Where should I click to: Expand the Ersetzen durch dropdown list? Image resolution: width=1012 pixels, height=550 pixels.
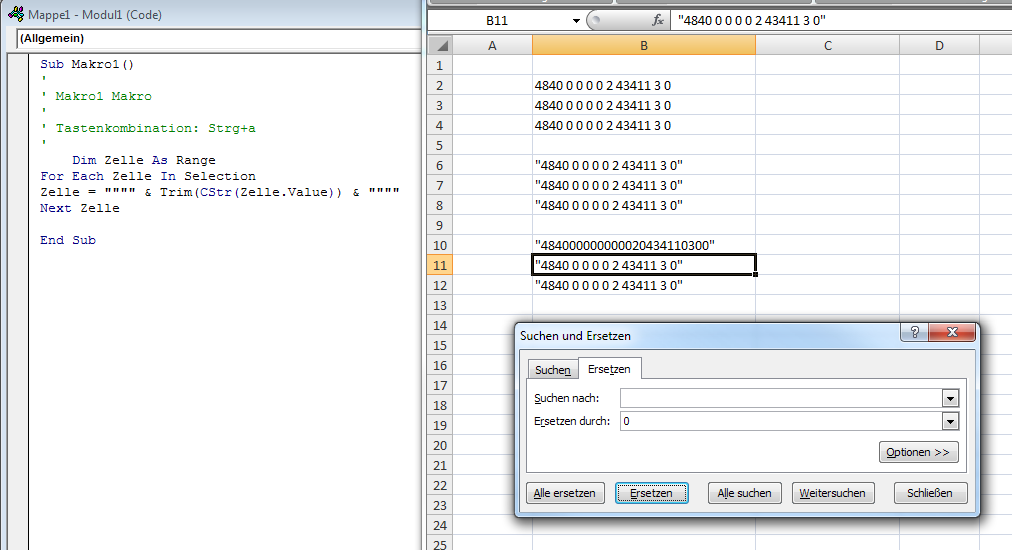950,422
